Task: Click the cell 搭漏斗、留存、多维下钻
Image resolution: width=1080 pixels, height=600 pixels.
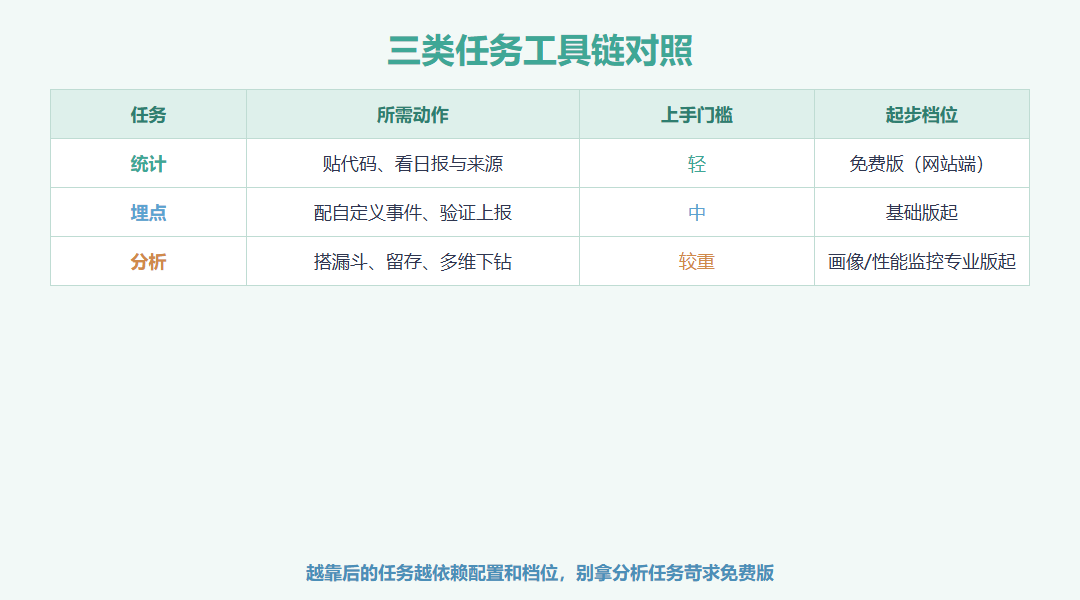Action: pyautogui.click(x=413, y=262)
